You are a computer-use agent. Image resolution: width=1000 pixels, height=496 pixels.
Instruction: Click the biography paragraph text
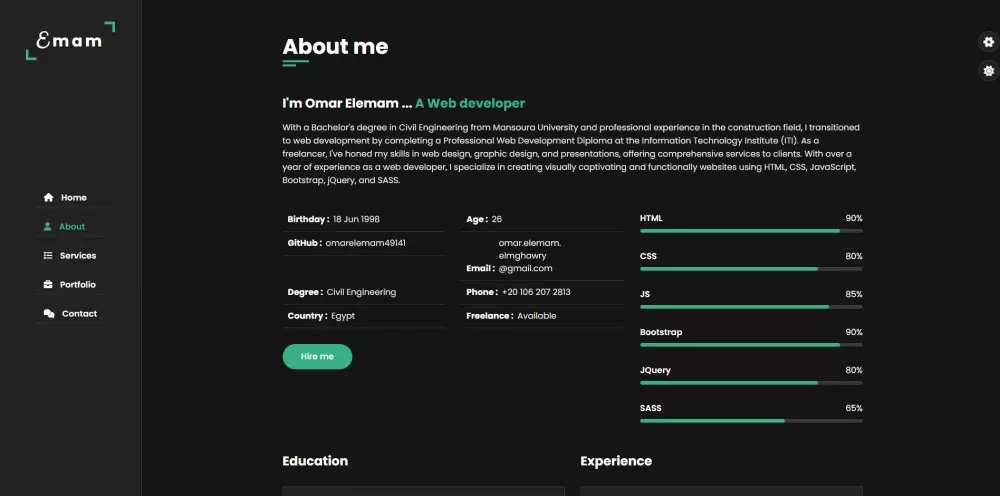(571, 154)
